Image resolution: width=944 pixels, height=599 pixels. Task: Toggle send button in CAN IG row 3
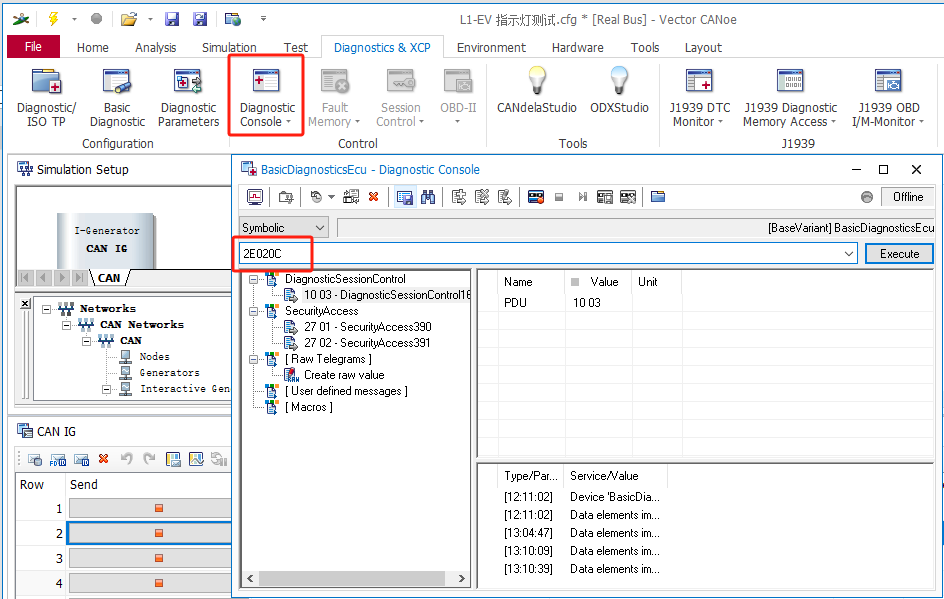[x=150, y=558]
